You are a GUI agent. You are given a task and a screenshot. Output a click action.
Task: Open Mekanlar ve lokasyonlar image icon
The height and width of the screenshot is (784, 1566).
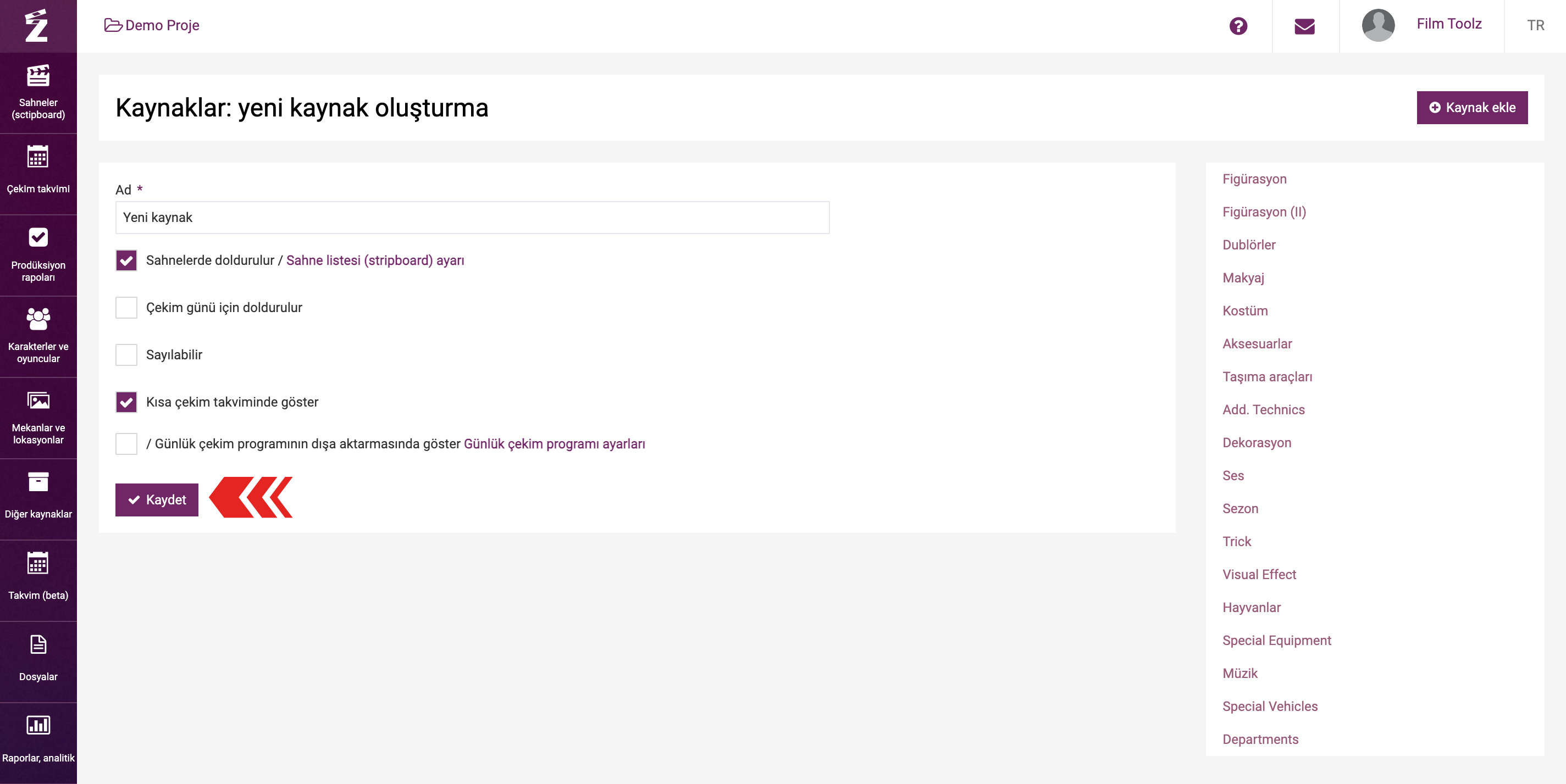click(x=38, y=401)
